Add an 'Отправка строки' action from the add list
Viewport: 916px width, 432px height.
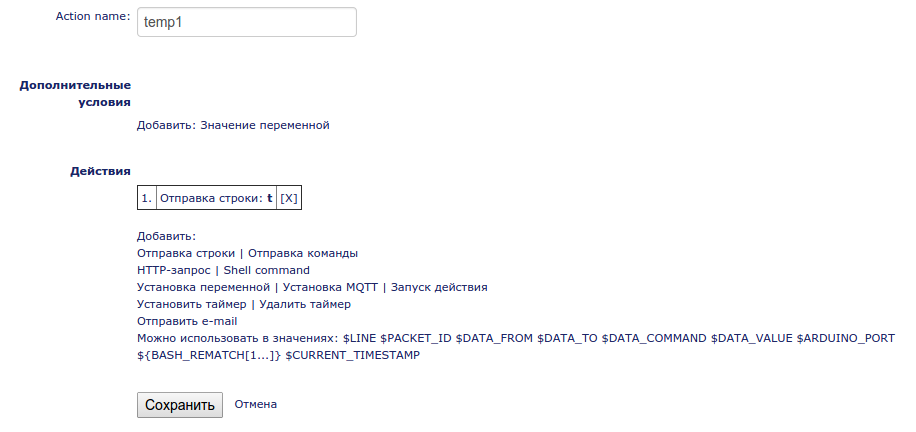(x=186, y=254)
